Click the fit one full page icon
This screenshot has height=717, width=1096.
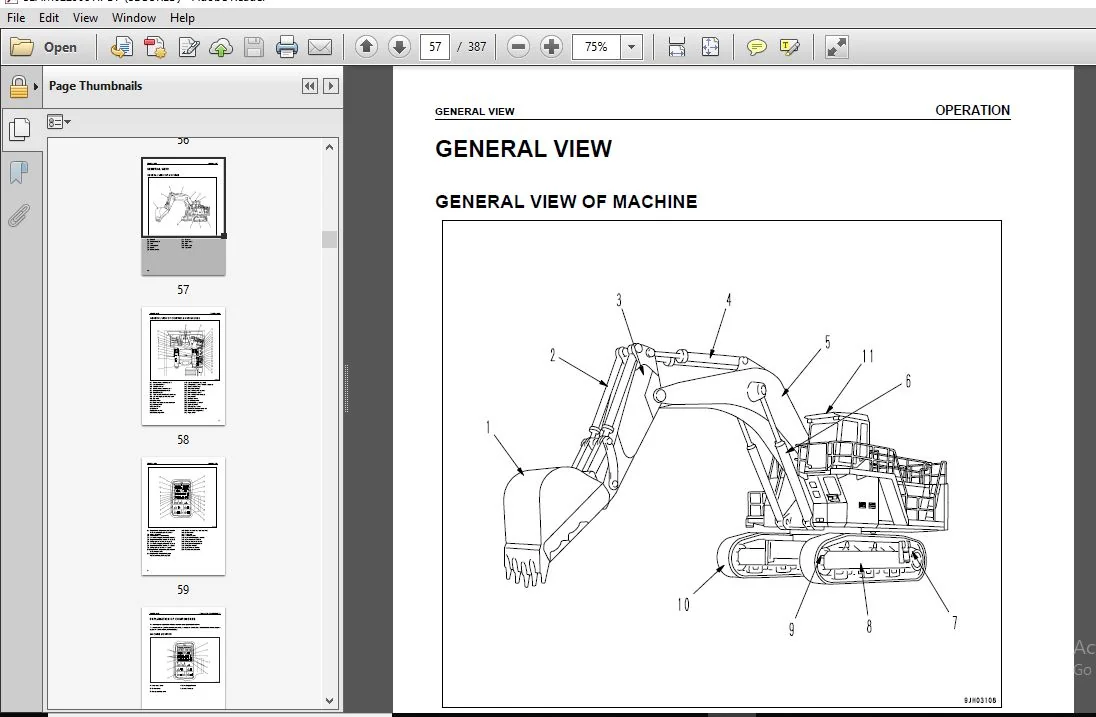click(710, 47)
